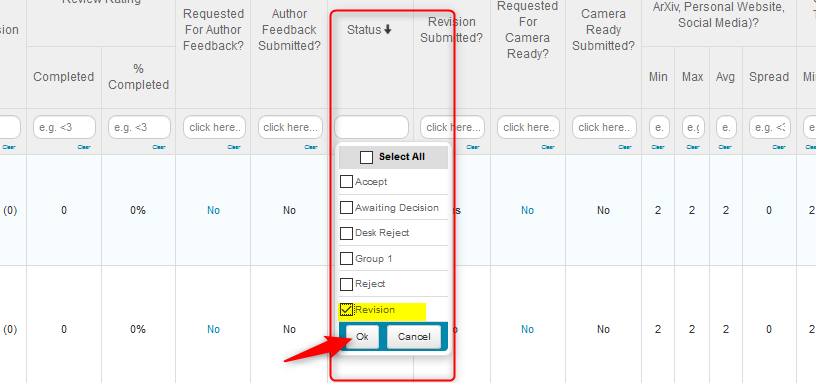
Task: Click the Spread filter input field
Action: pyautogui.click(x=770, y=127)
